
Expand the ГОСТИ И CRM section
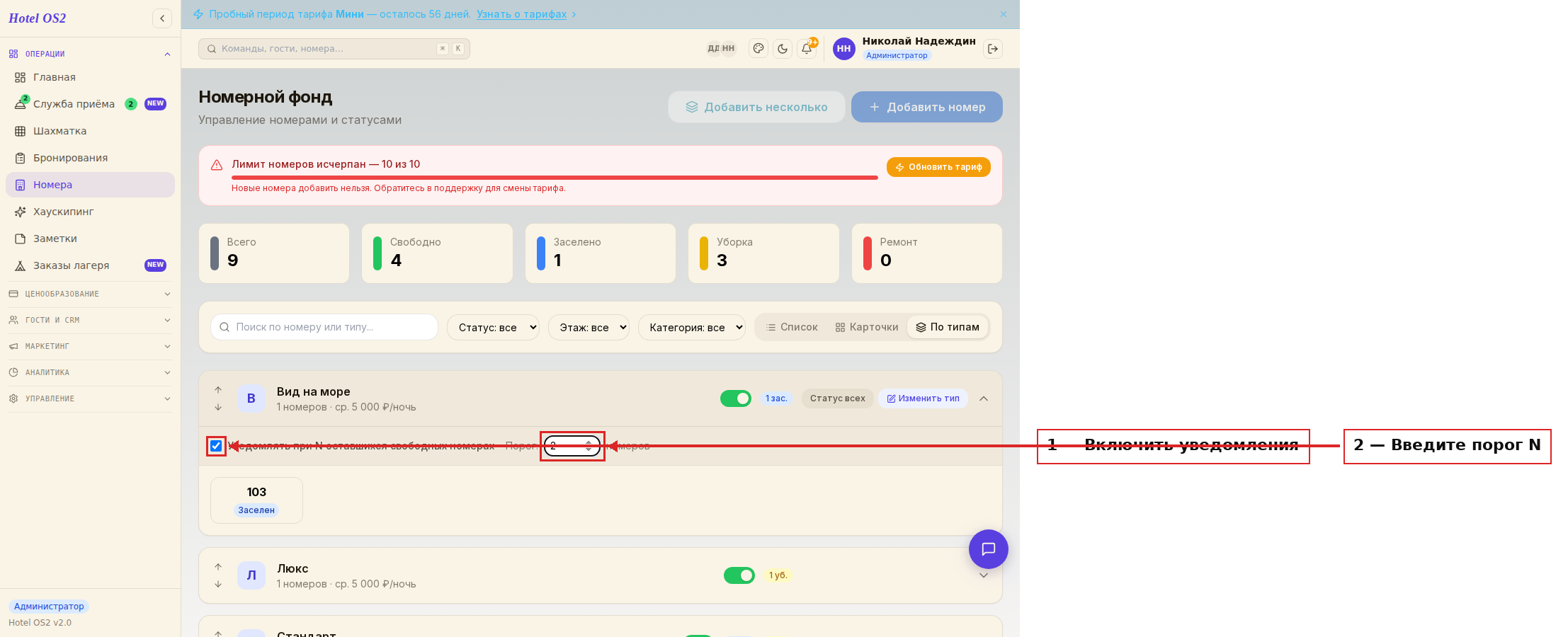coord(90,320)
